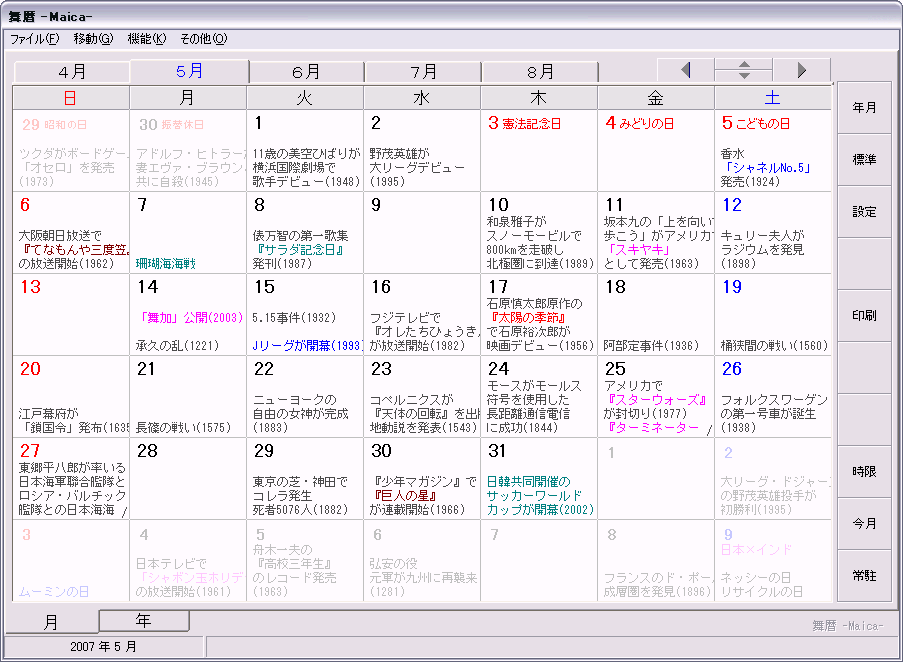The image size is (903, 662).
Task: Select May 27 東郷平八郎 cell
Action: (x=71, y=479)
